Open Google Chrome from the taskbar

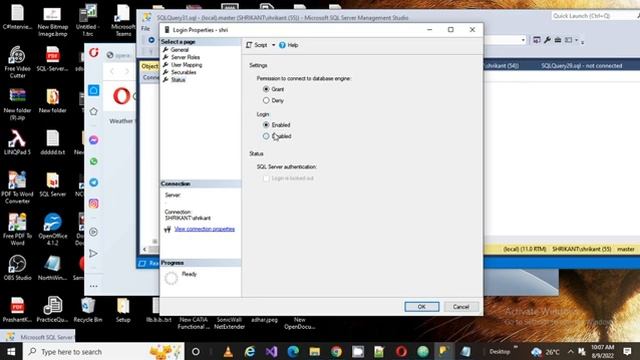point(336,352)
